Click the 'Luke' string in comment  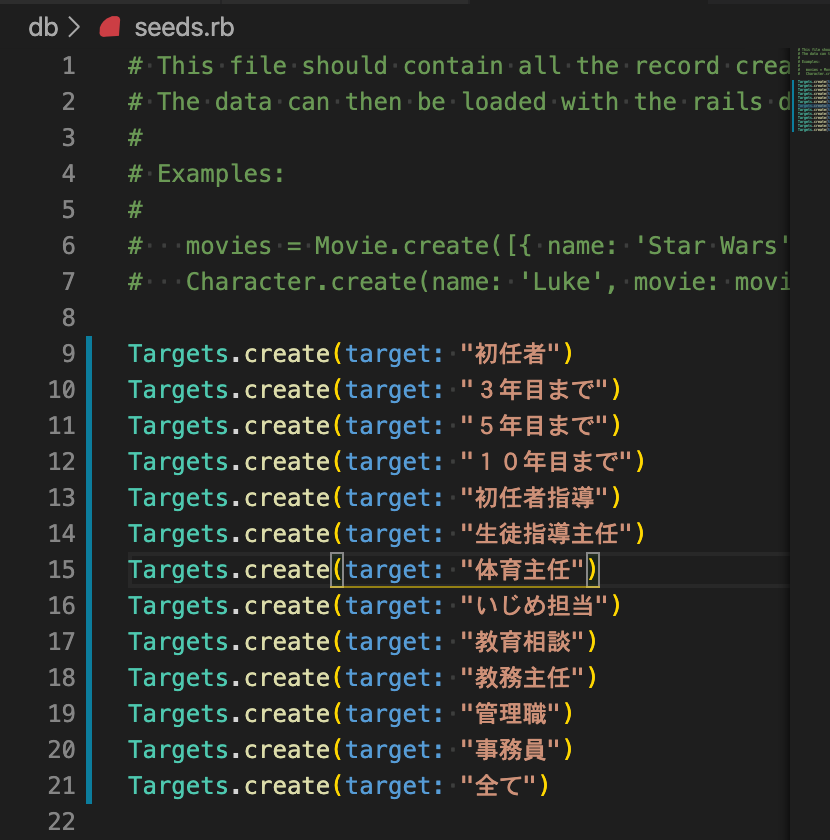pyautogui.click(x=562, y=282)
